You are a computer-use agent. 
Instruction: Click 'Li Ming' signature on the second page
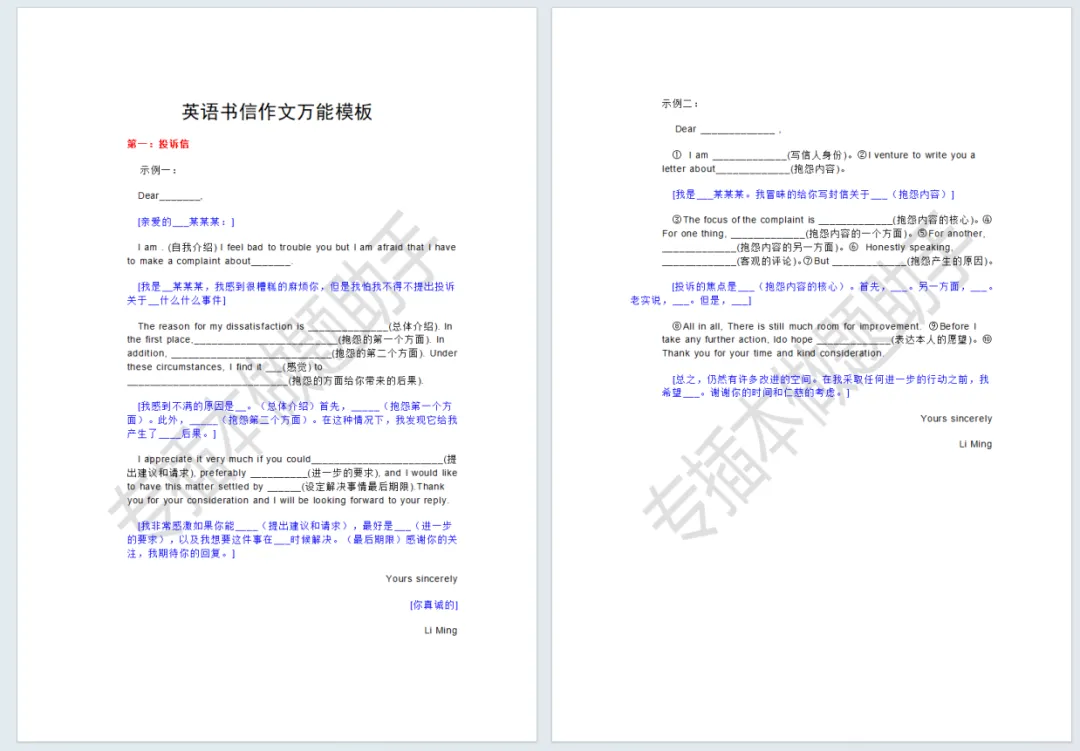click(x=975, y=444)
